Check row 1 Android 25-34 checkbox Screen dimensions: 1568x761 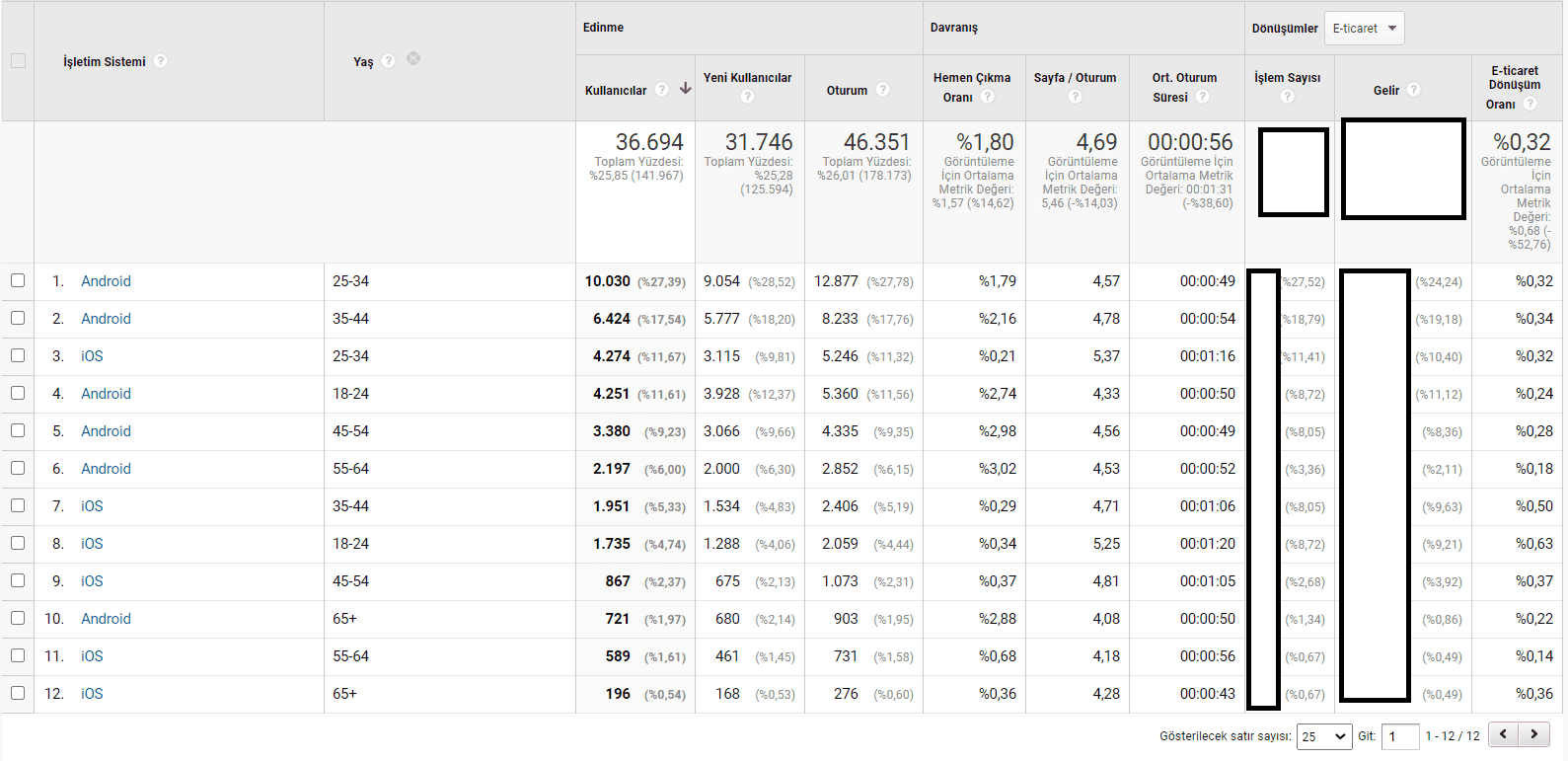18,281
